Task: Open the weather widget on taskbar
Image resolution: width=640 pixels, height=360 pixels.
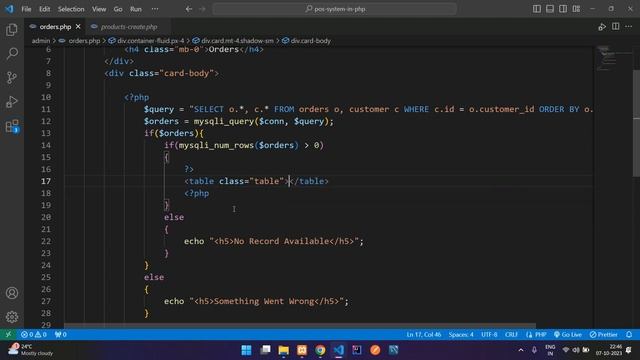Action: (31, 350)
